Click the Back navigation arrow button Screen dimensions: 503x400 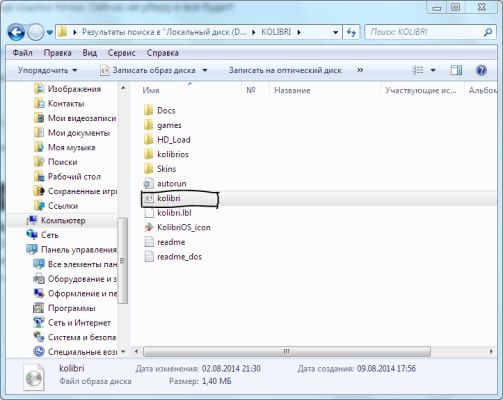click(x=16, y=33)
